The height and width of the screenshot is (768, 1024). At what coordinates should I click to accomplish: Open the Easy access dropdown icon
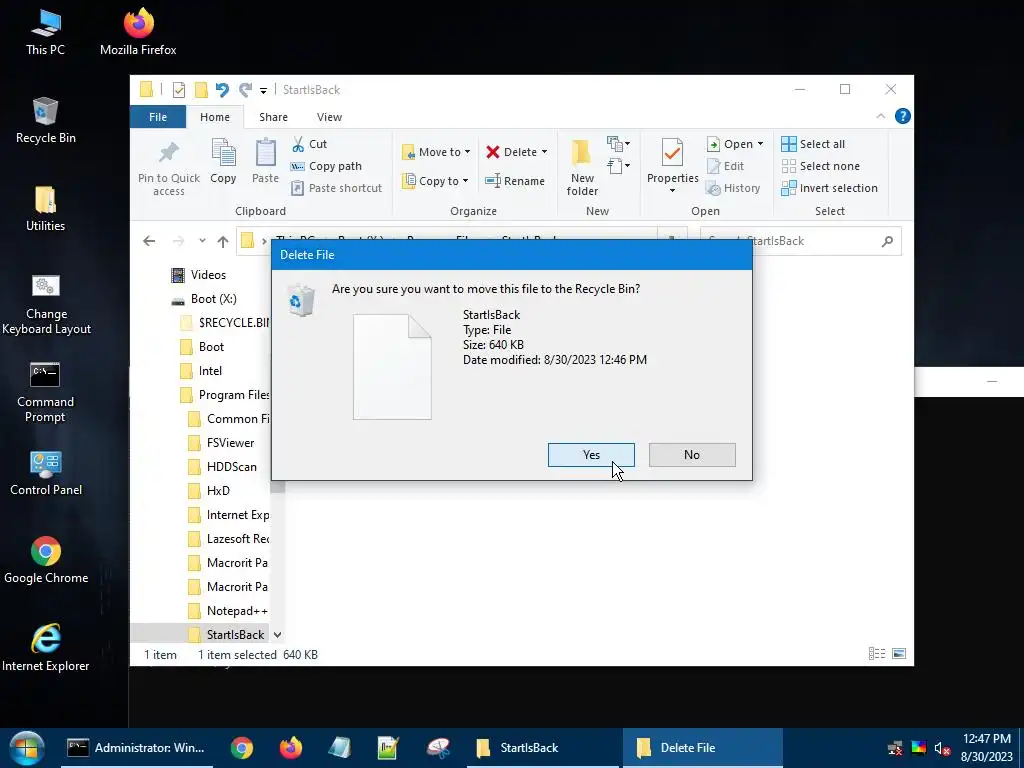tap(618, 166)
